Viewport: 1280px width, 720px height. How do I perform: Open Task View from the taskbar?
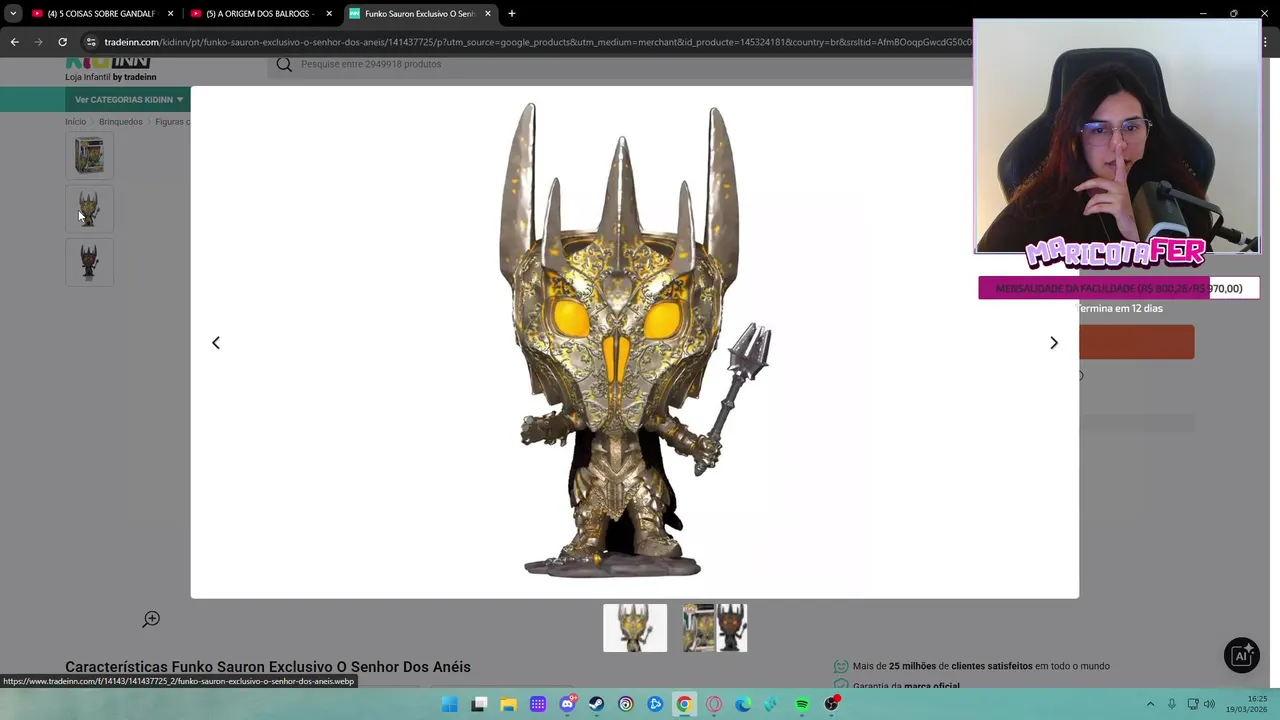(479, 704)
